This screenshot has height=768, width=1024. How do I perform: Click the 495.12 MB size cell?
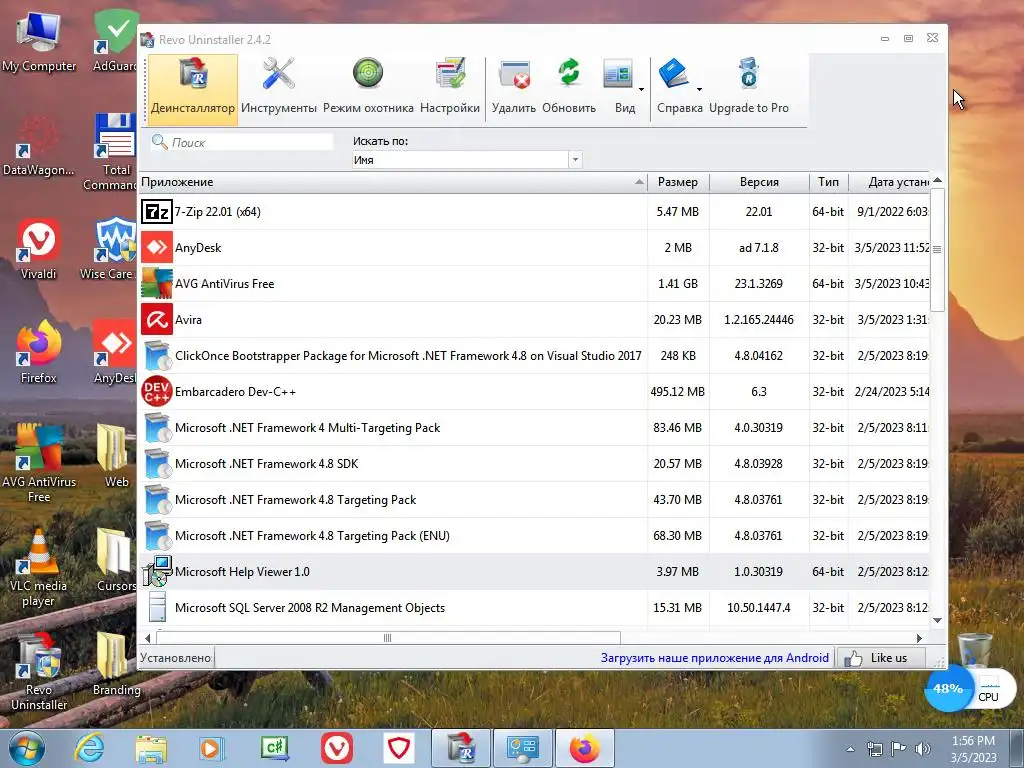[677, 392]
